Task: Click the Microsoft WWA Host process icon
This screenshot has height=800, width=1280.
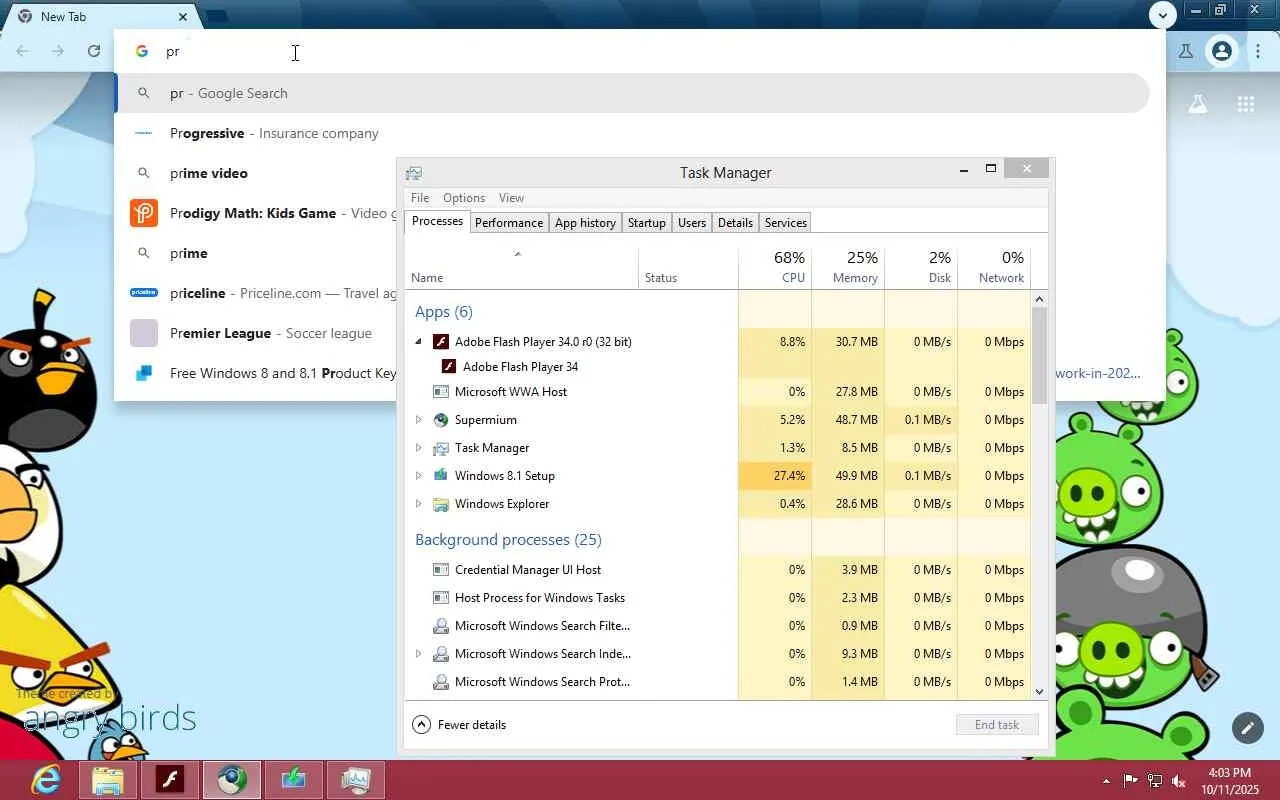Action: pos(440,392)
